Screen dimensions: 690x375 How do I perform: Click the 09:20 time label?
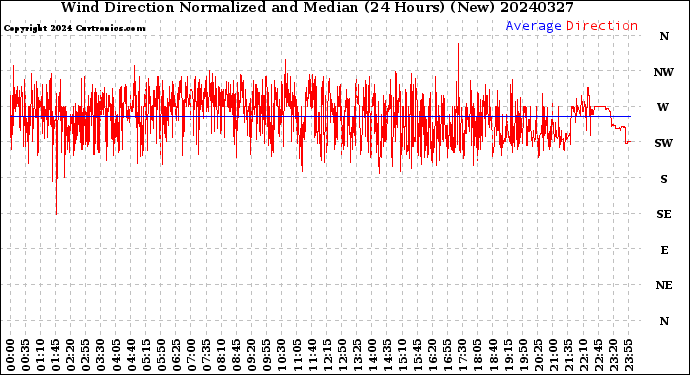[252, 355]
